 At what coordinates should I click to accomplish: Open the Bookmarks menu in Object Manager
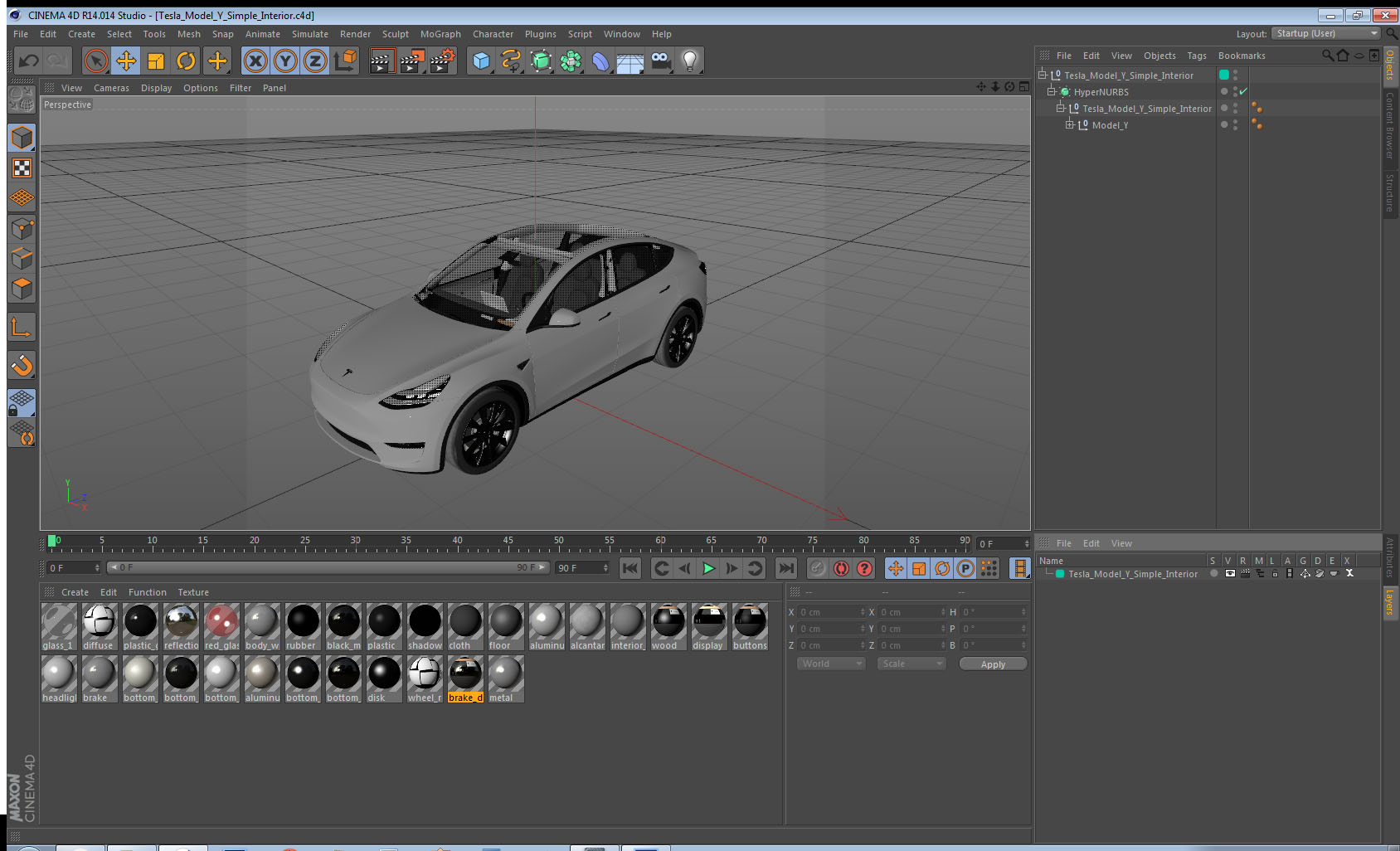(x=1242, y=56)
